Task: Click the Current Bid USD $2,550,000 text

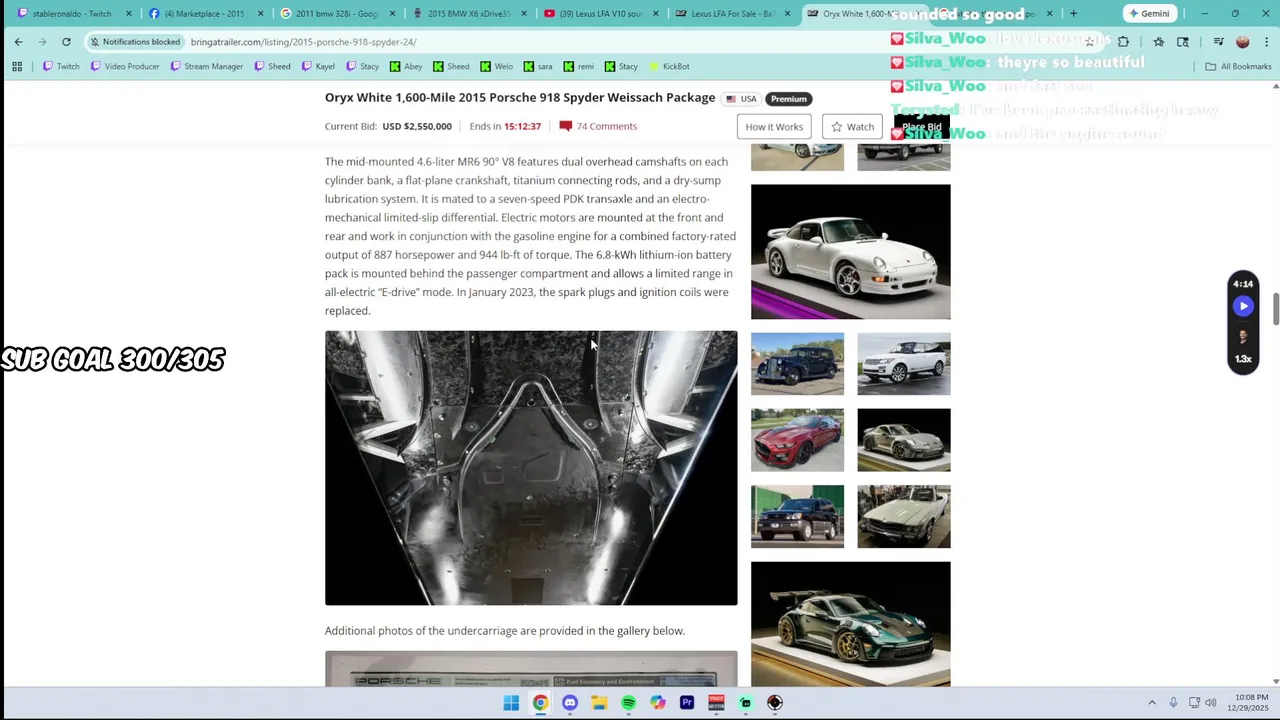Action: point(388,126)
